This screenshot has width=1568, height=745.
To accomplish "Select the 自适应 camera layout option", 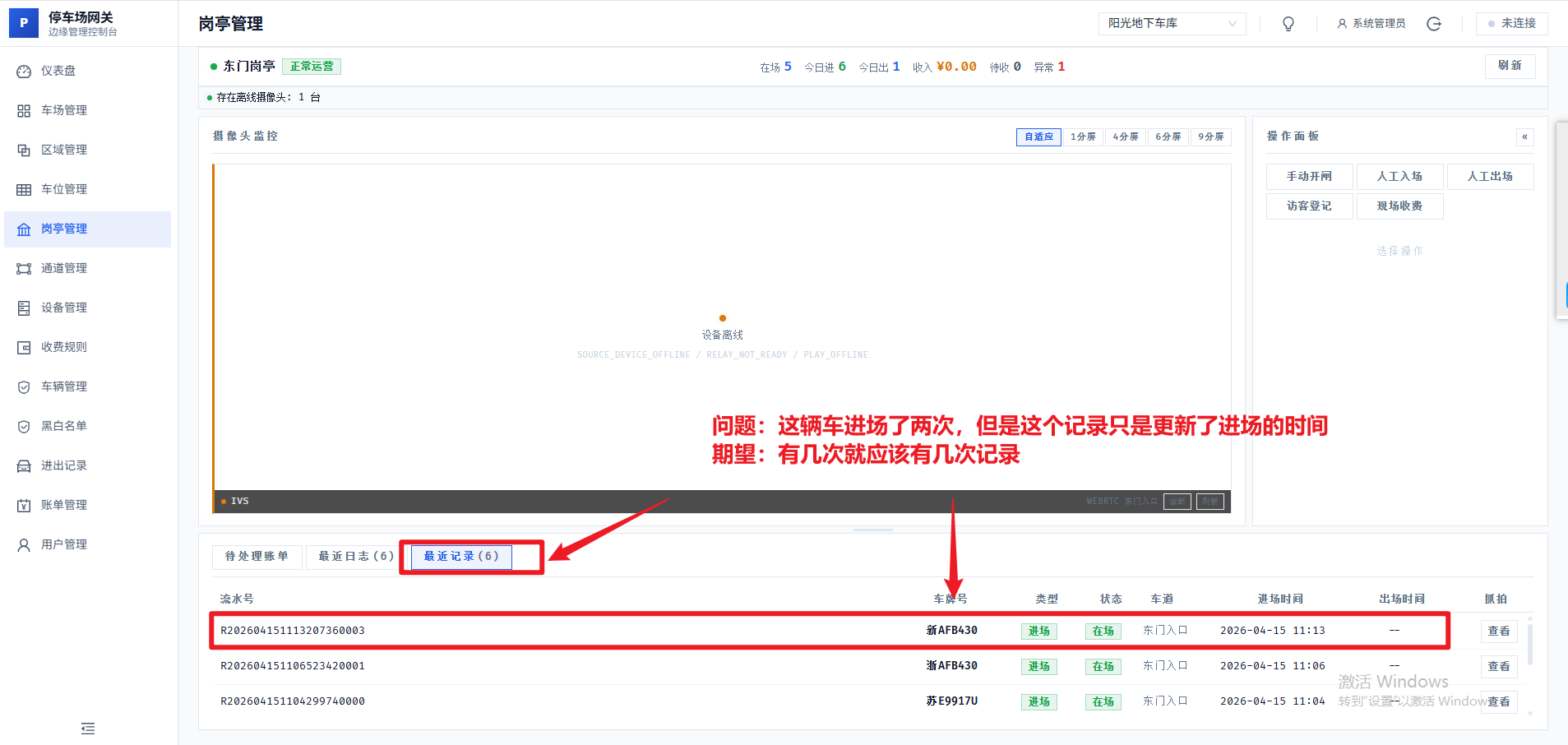I will click(1038, 137).
